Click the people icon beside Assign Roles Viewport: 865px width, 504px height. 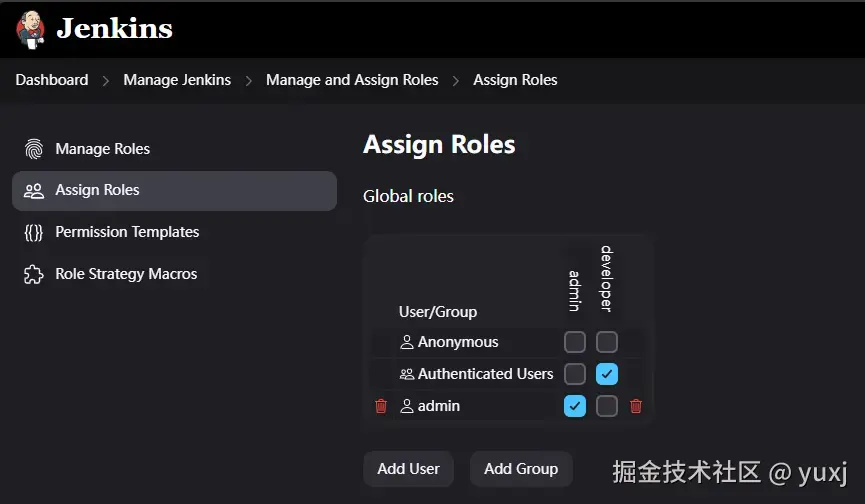pyautogui.click(x=34, y=190)
